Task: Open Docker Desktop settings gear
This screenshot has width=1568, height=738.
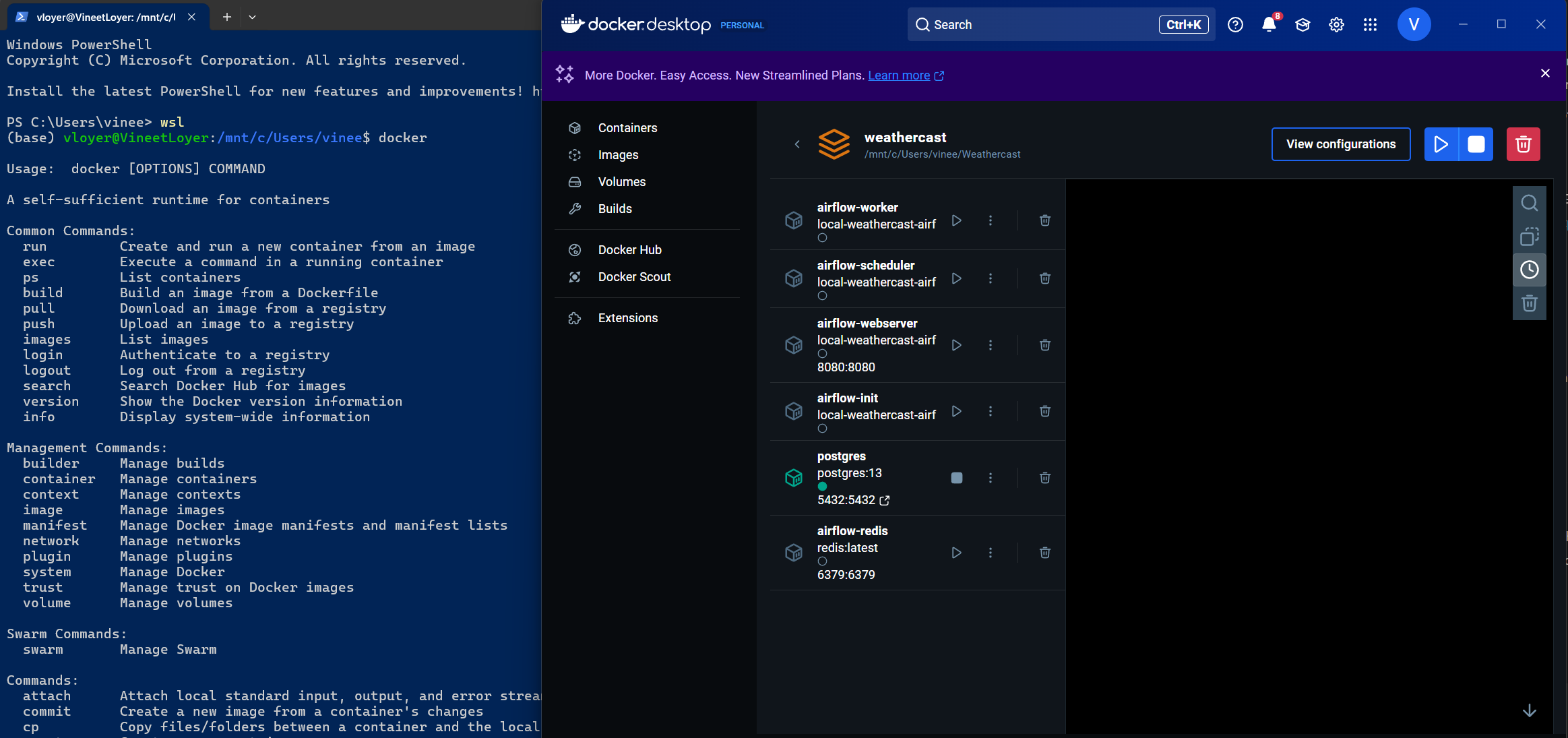Action: click(1336, 25)
